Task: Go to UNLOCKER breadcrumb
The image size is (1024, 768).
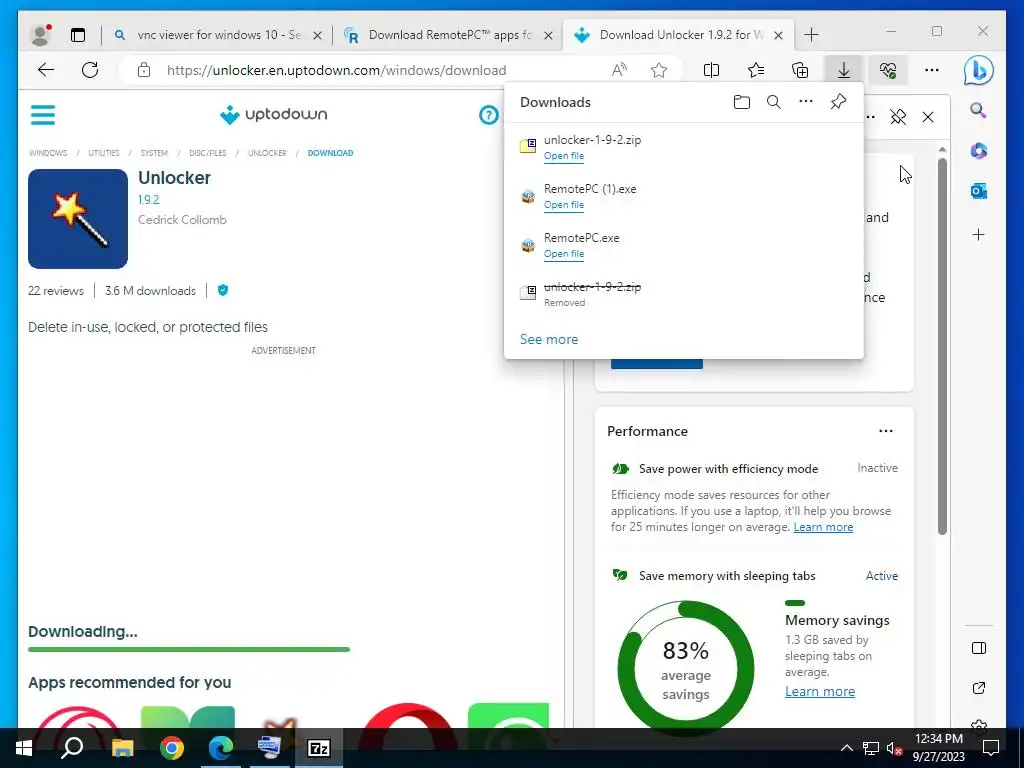Action: coord(266,153)
